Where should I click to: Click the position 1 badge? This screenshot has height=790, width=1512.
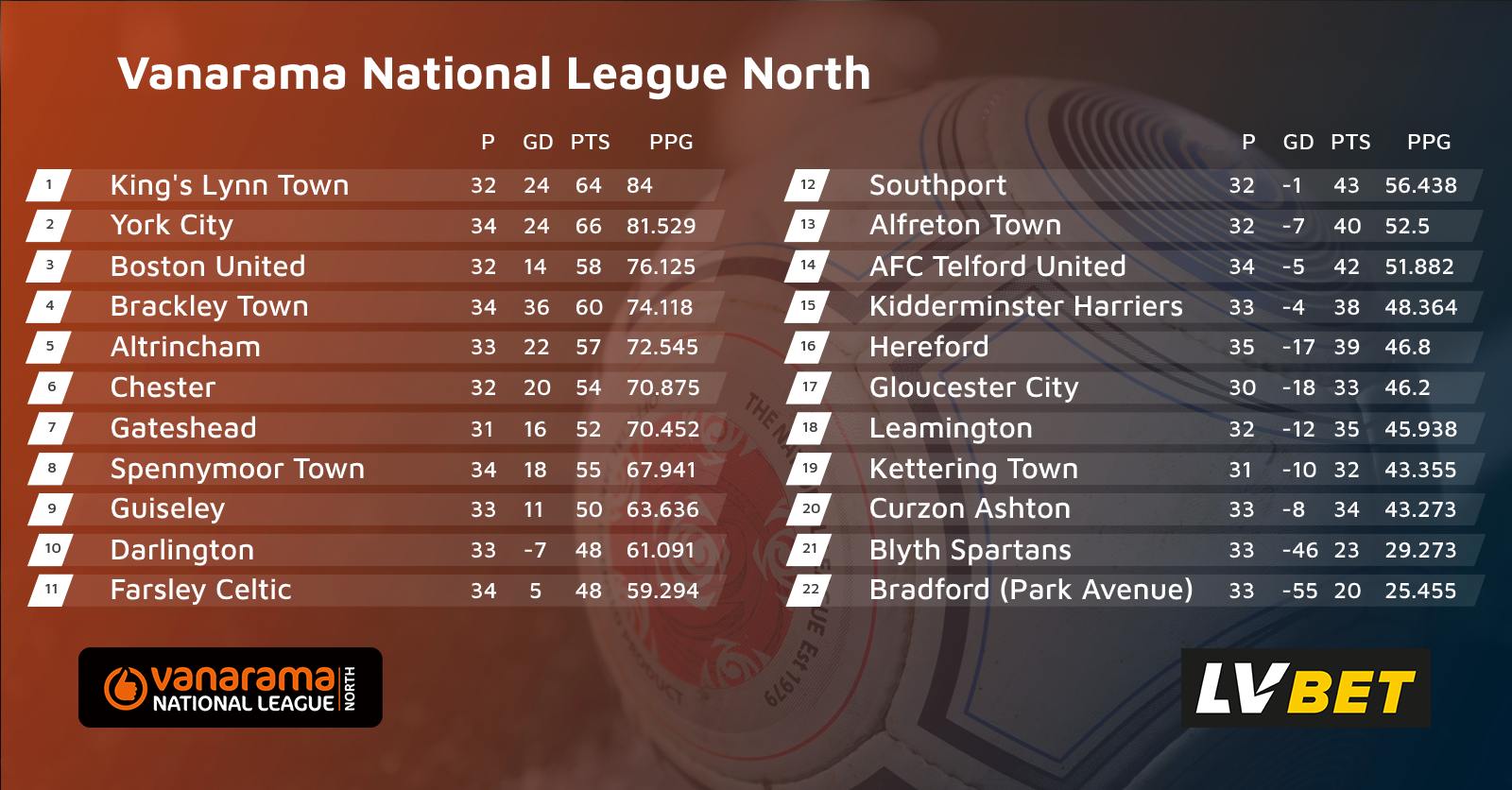pos(49,185)
